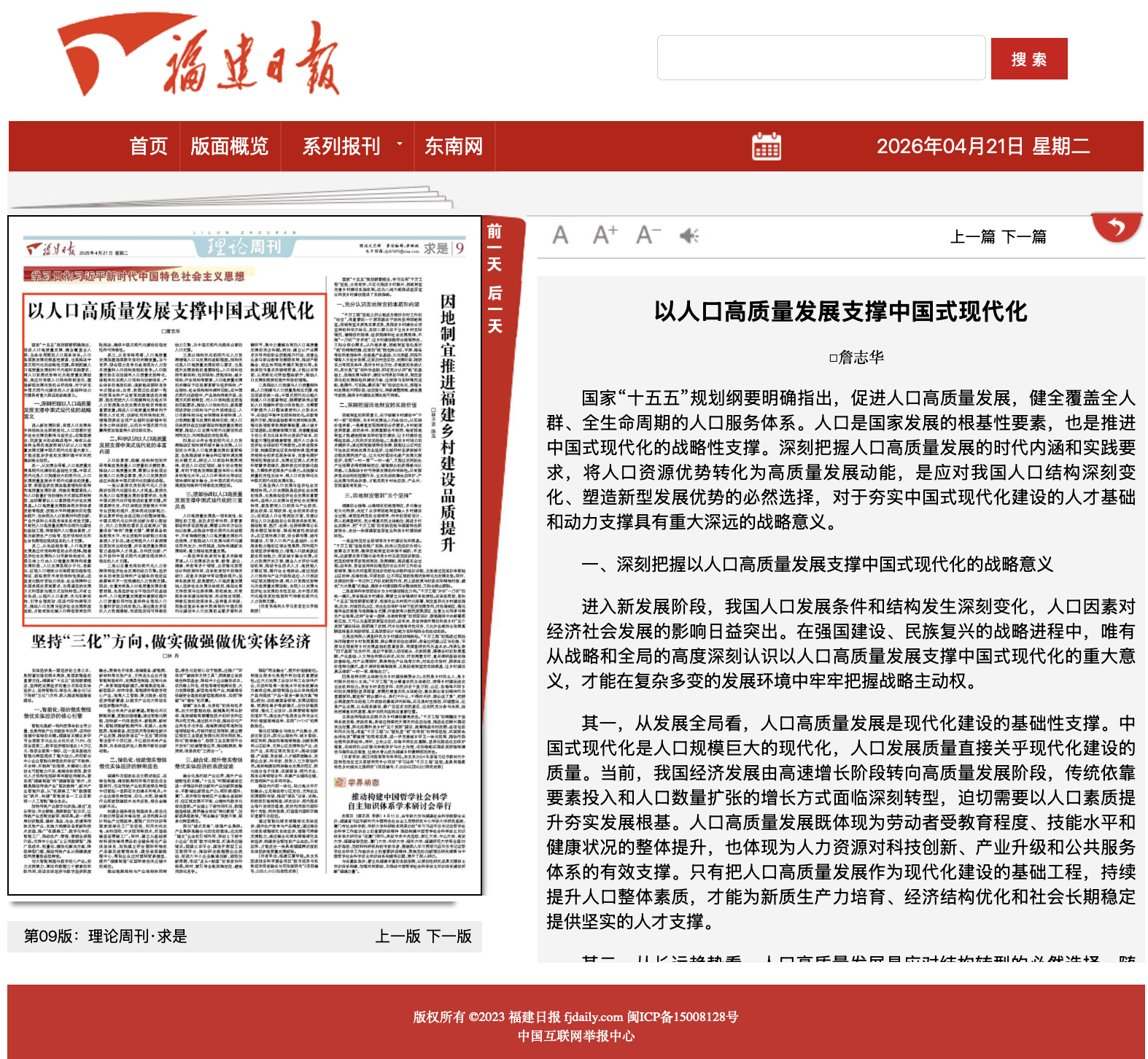Click inside the search text field
1148x1059 pixels.
pyautogui.click(x=821, y=58)
